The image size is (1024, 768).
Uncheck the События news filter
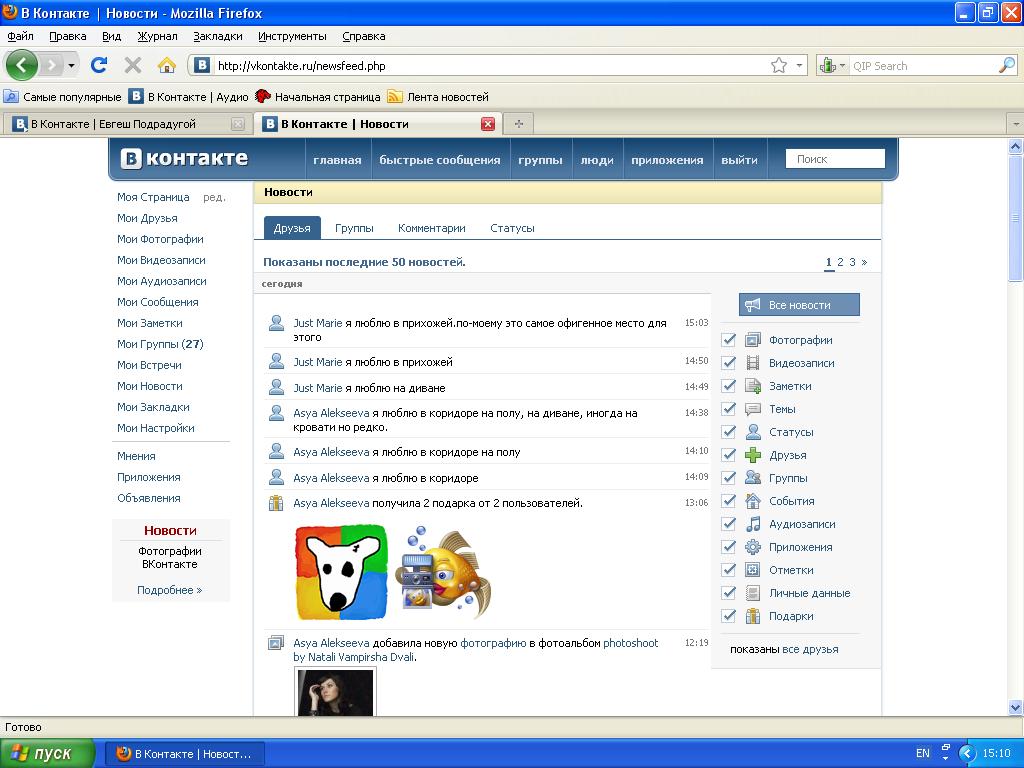(729, 501)
